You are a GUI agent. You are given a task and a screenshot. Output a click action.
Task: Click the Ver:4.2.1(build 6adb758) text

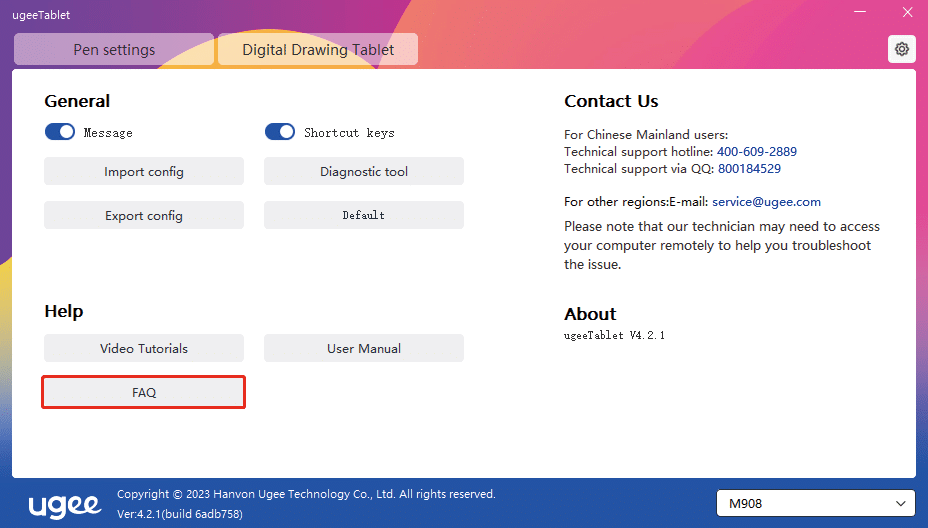click(180, 514)
